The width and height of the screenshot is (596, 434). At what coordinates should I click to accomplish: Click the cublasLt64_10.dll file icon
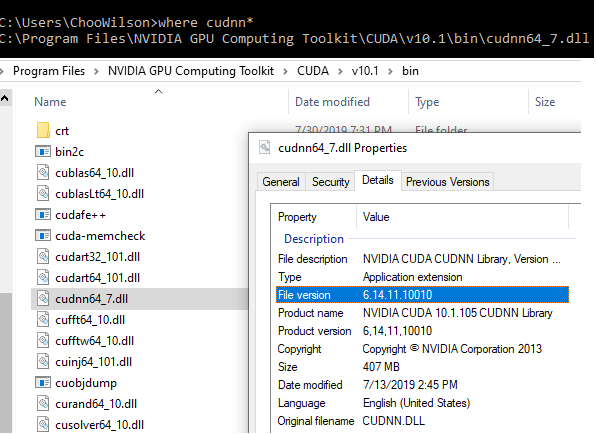tap(43, 193)
